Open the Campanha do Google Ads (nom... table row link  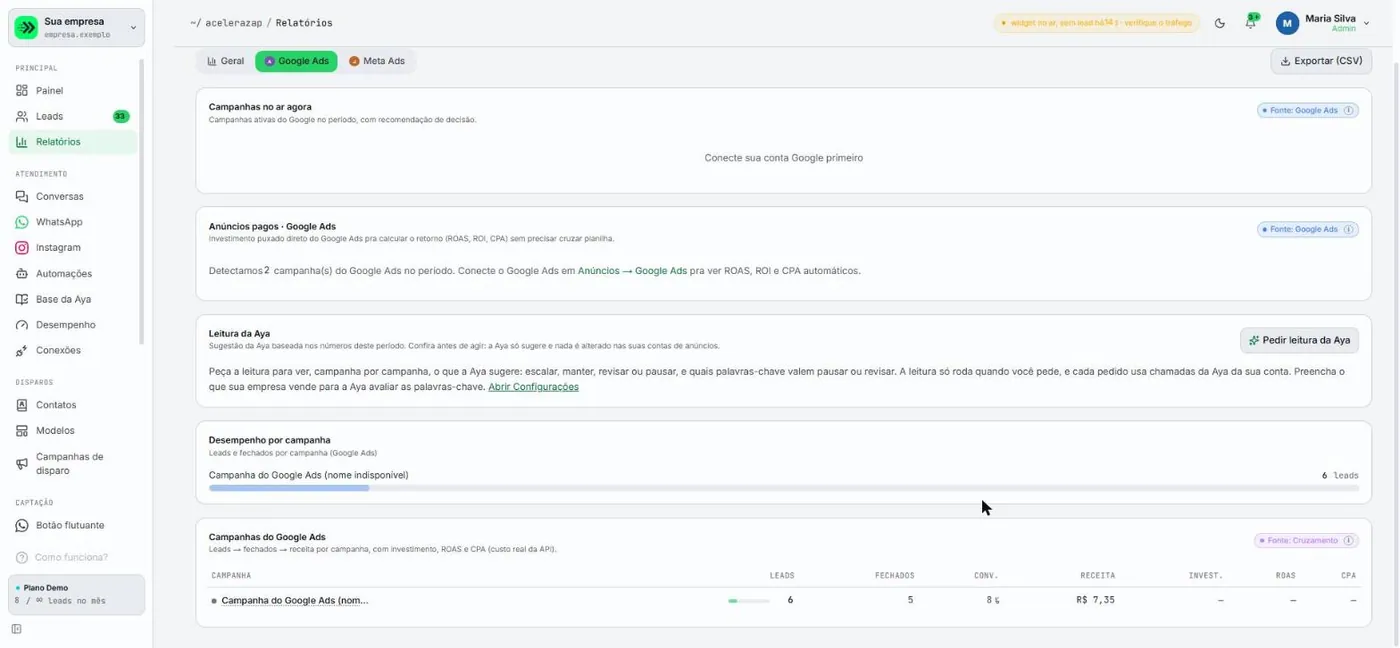pyautogui.click(x=294, y=601)
